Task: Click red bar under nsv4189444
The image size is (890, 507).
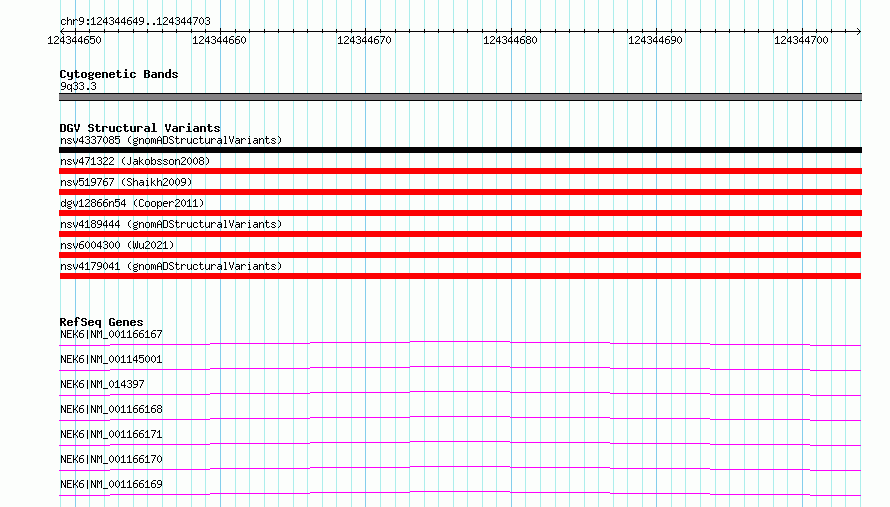Action: click(460, 234)
